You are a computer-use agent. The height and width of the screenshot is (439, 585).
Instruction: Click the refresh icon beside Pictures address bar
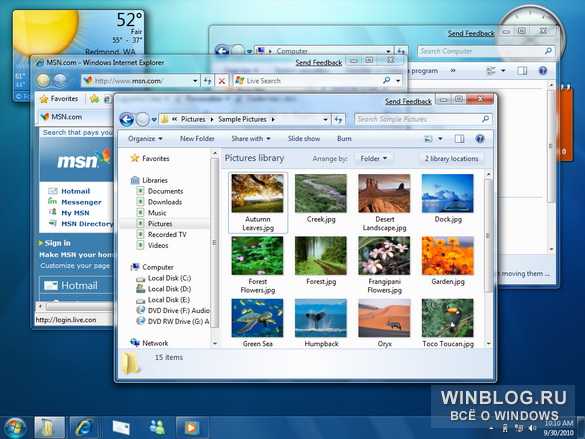coord(338,119)
